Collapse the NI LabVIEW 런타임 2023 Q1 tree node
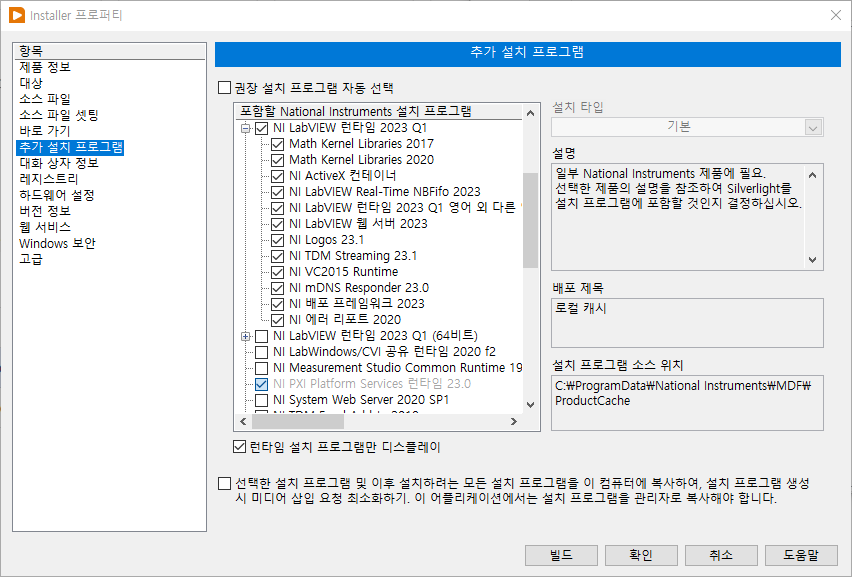The image size is (852, 577). pyautogui.click(x=246, y=128)
